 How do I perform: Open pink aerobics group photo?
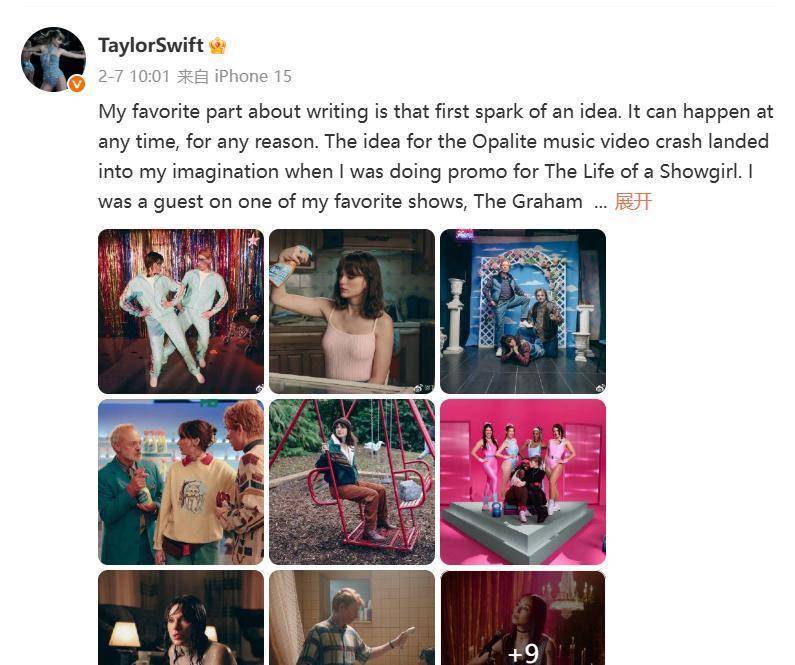(x=523, y=482)
